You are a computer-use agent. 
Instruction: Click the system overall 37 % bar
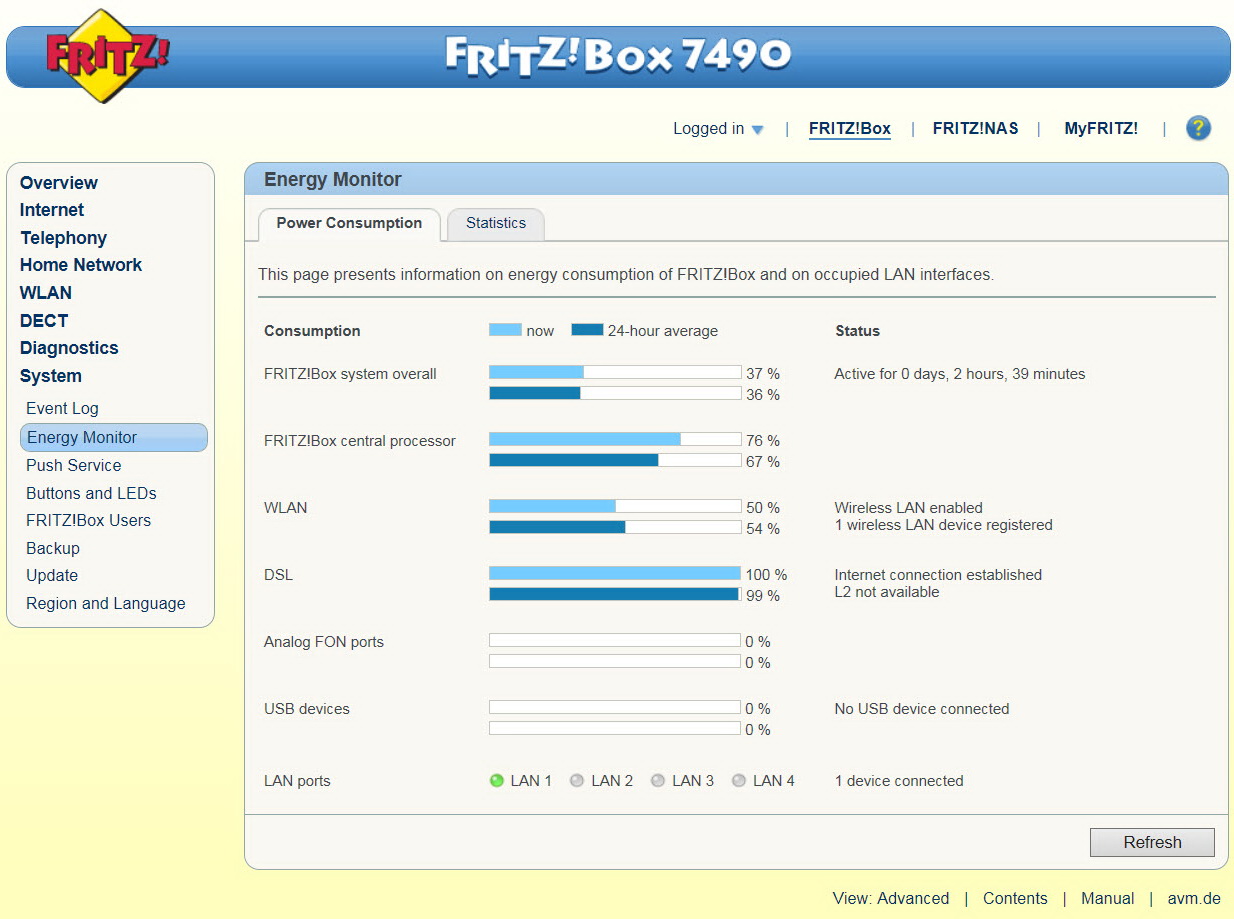(x=615, y=372)
